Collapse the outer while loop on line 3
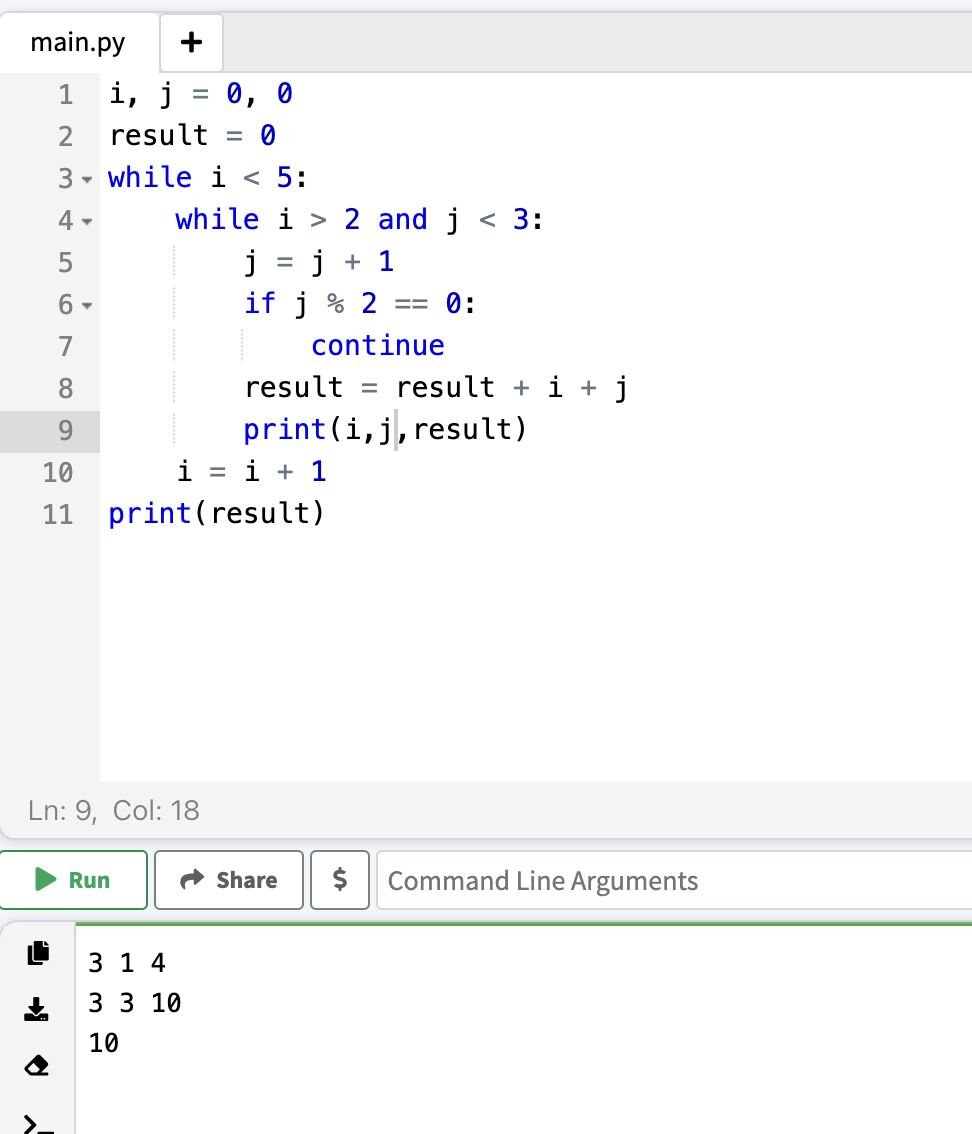The width and height of the screenshot is (972, 1134). pyautogui.click(x=86, y=179)
